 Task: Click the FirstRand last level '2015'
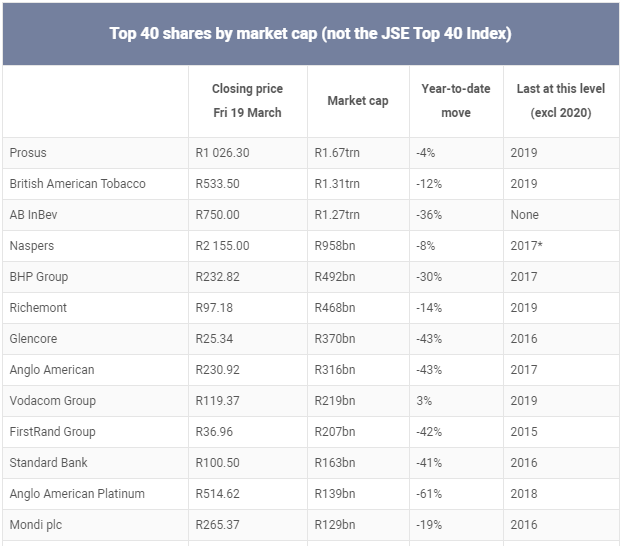coord(524,432)
